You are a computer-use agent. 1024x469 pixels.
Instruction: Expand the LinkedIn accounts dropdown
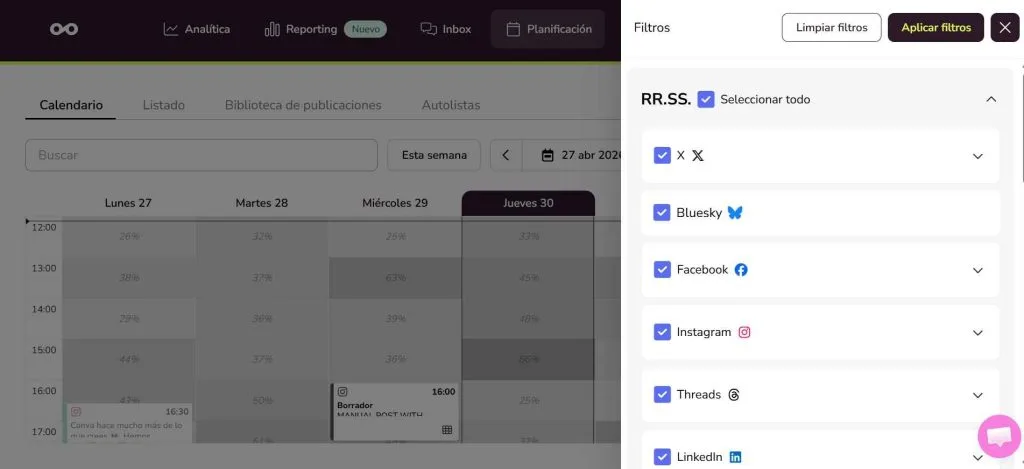click(978, 457)
